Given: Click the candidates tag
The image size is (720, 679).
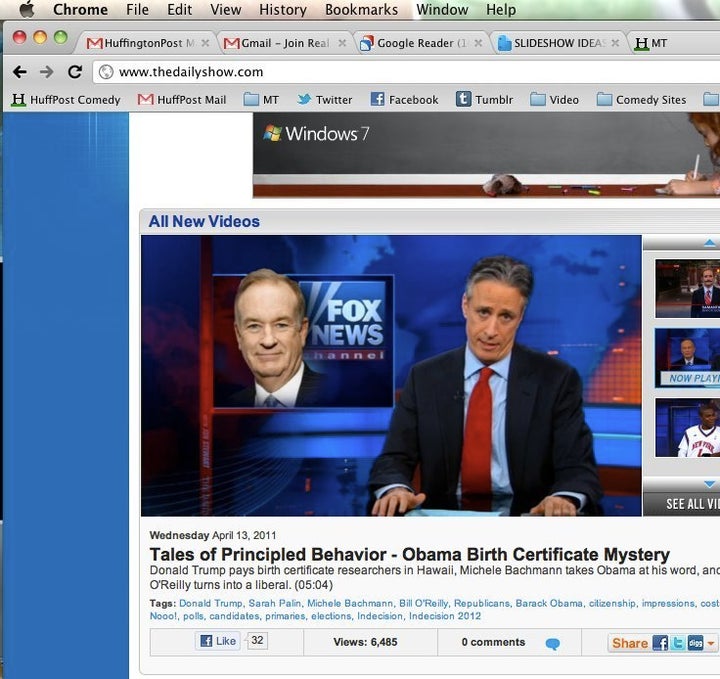Looking at the screenshot, I should pos(234,616).
